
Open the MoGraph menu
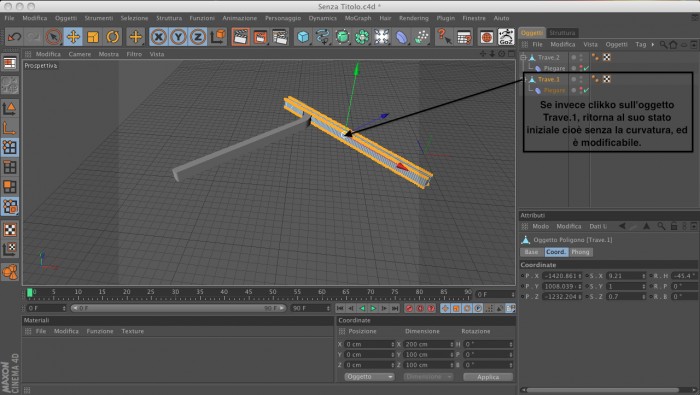pyautogui.click(x=358, y=18)
